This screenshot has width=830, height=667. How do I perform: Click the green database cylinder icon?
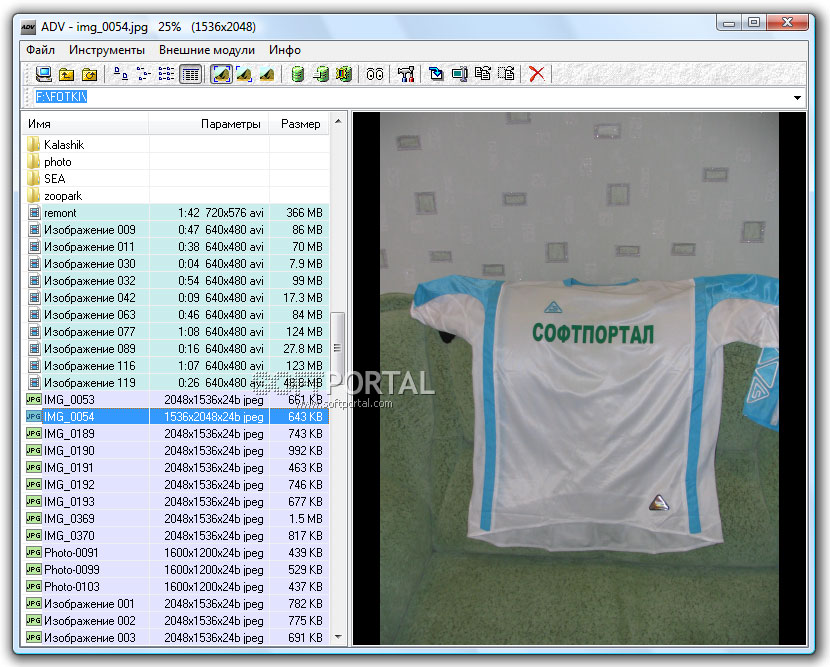click(298, 74)
